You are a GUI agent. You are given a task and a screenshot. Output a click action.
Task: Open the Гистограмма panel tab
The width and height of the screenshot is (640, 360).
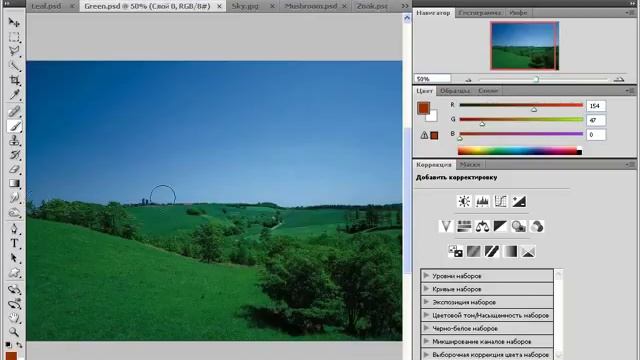(480, 13)
